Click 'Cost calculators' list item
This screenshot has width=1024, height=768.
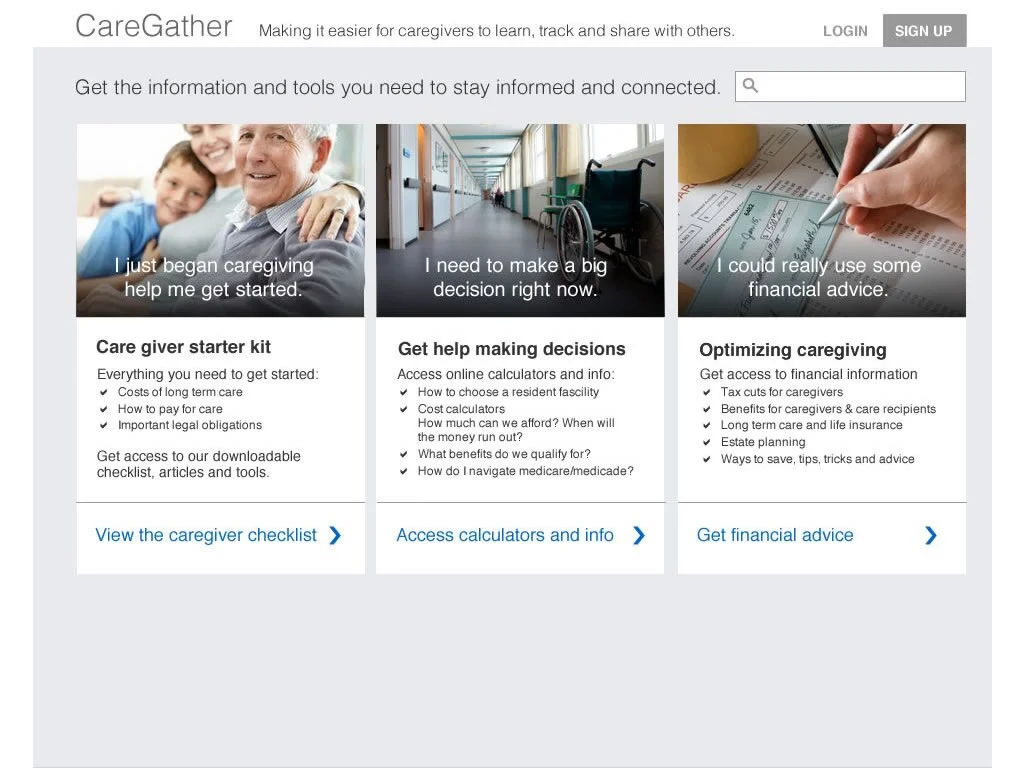461,409
